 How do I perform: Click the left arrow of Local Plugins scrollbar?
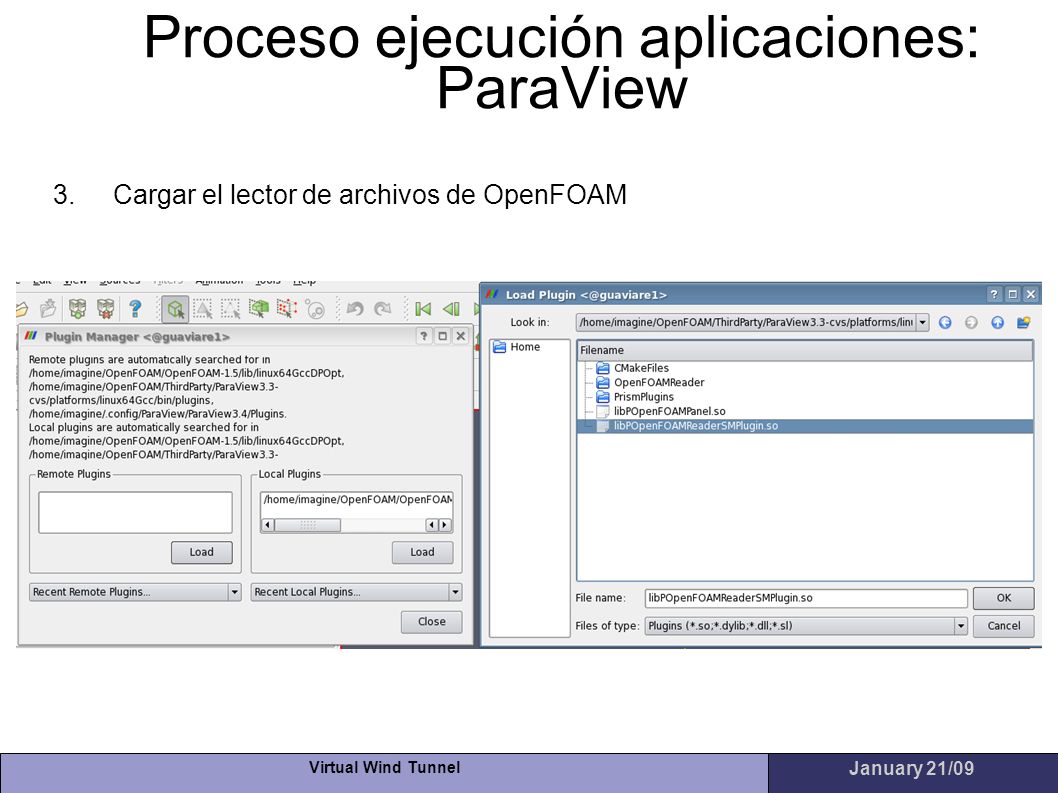[x=268, y=525]
